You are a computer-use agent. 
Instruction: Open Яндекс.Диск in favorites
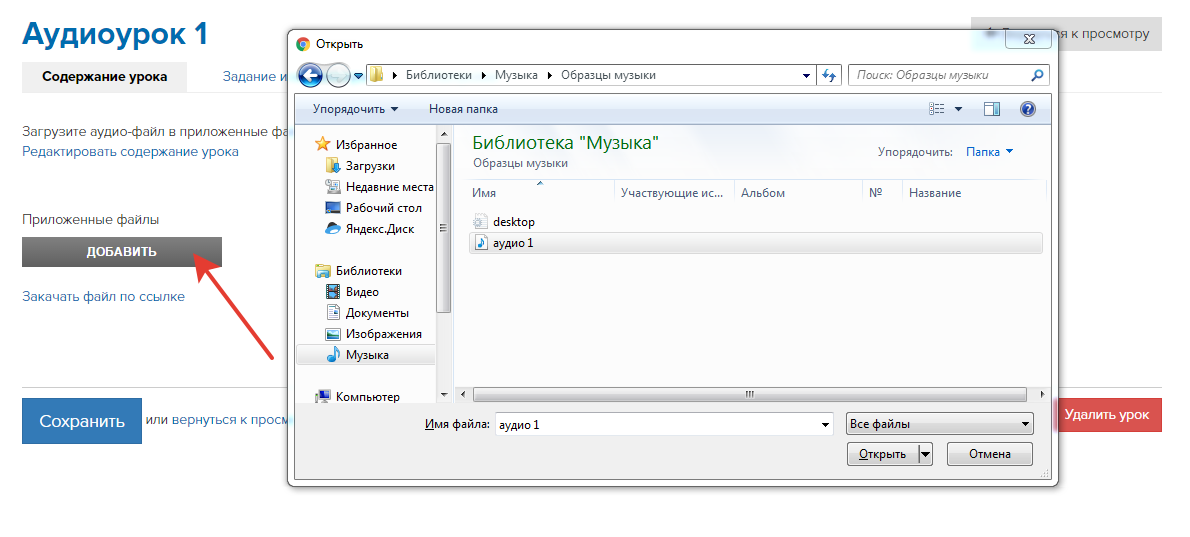point(379,229)
